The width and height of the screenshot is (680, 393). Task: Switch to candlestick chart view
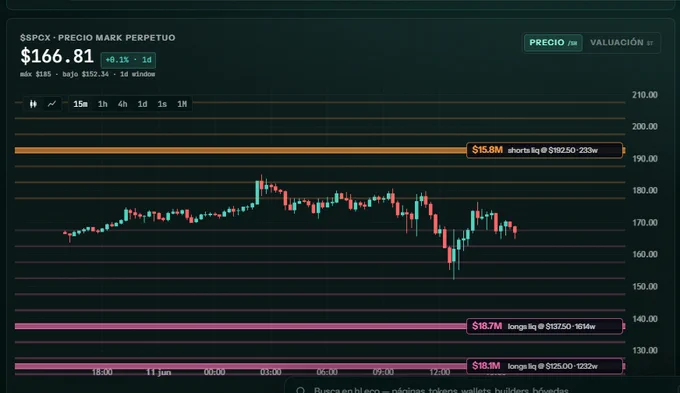[33, 104]
